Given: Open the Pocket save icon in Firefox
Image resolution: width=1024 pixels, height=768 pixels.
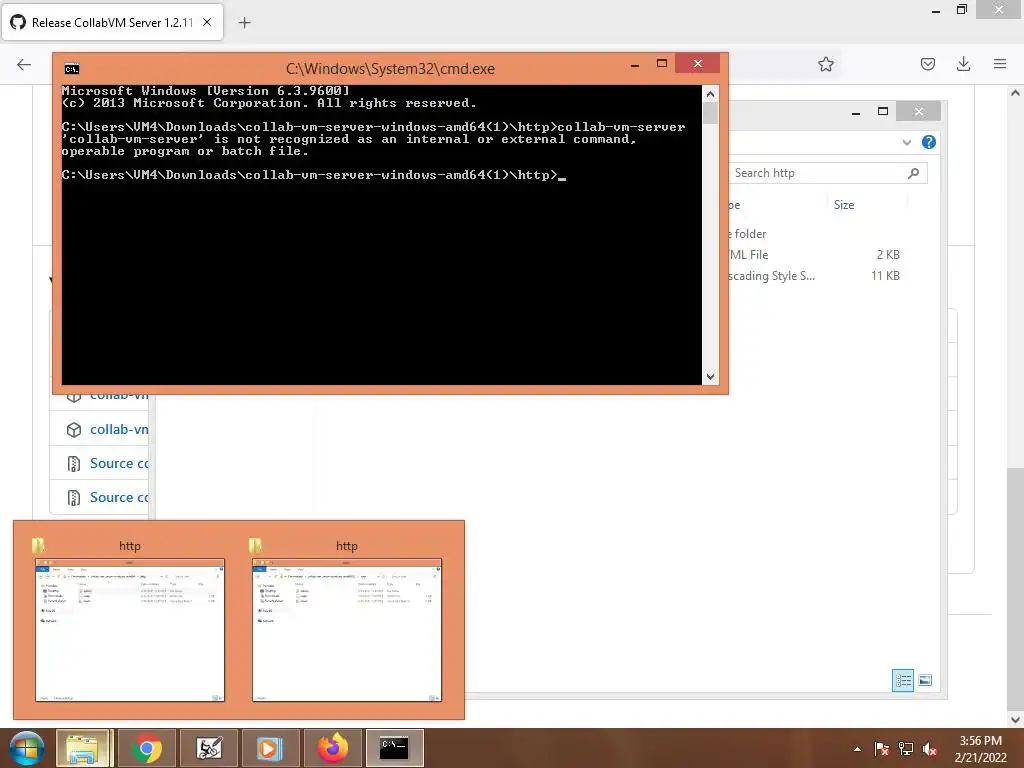Looking at the screenshot, I should pyautogui.click(x=927, y=64).
